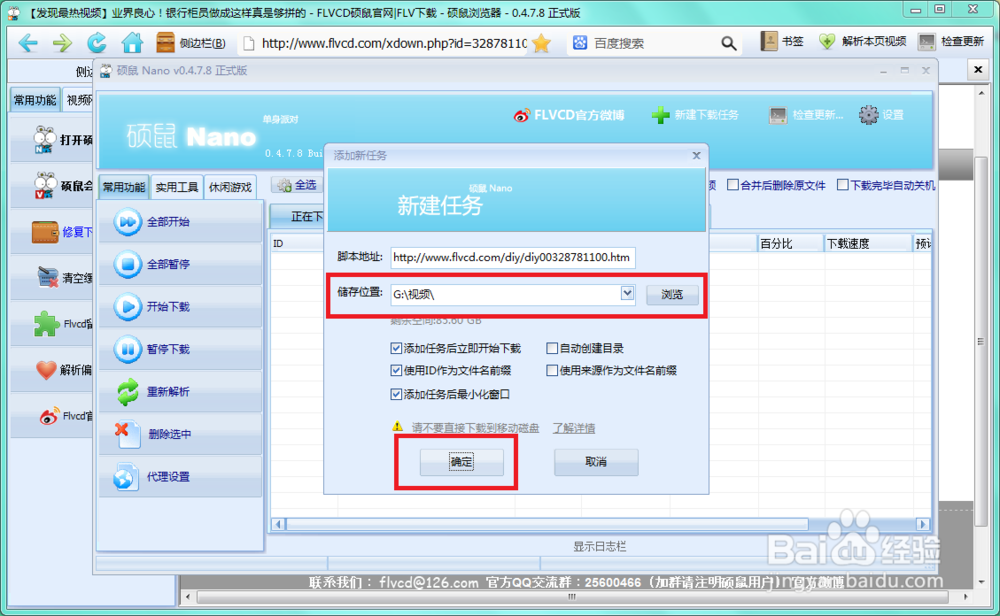Click the 百度搜索 search box
Screen dimensions: 1000x616
point(652,43)
